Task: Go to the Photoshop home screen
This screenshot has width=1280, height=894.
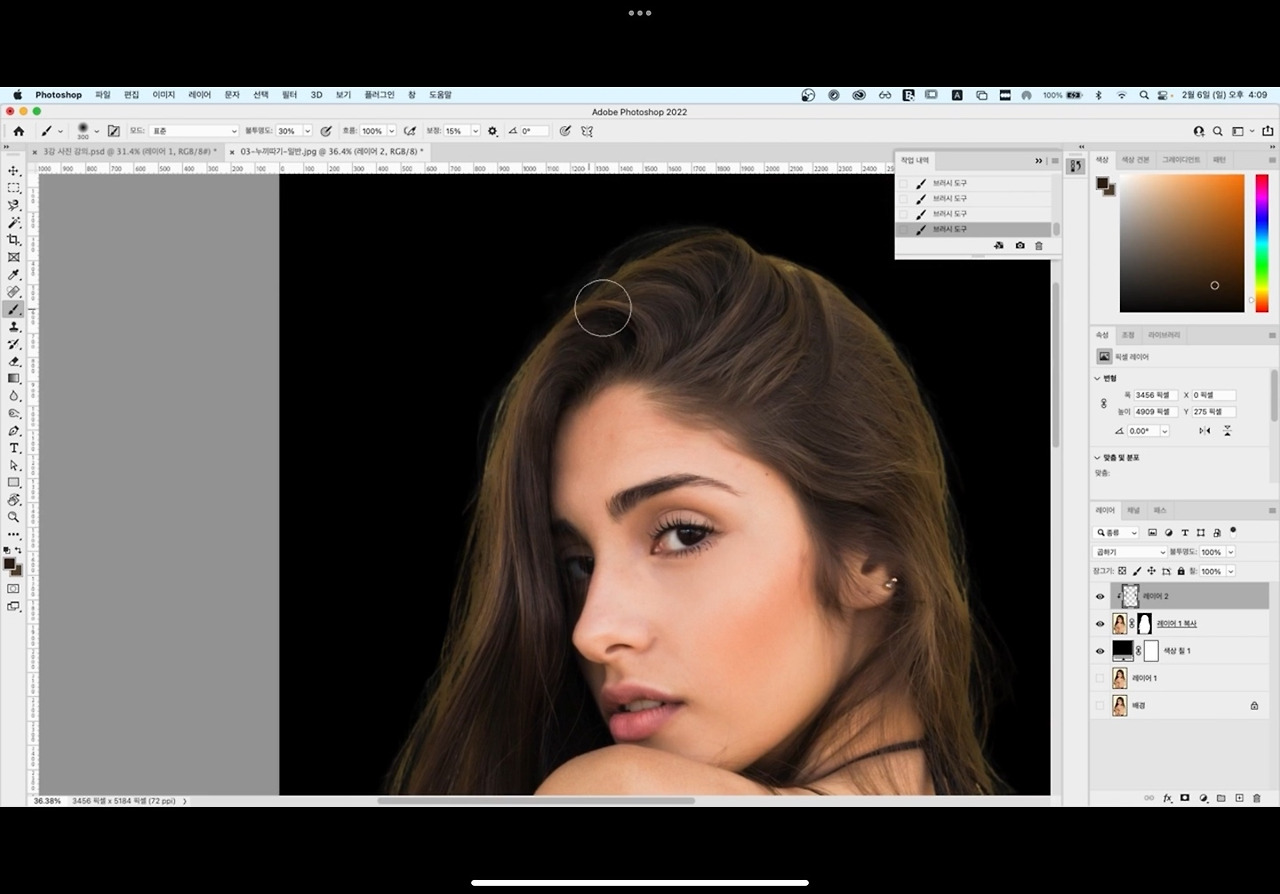Action: tap(18, 131)
